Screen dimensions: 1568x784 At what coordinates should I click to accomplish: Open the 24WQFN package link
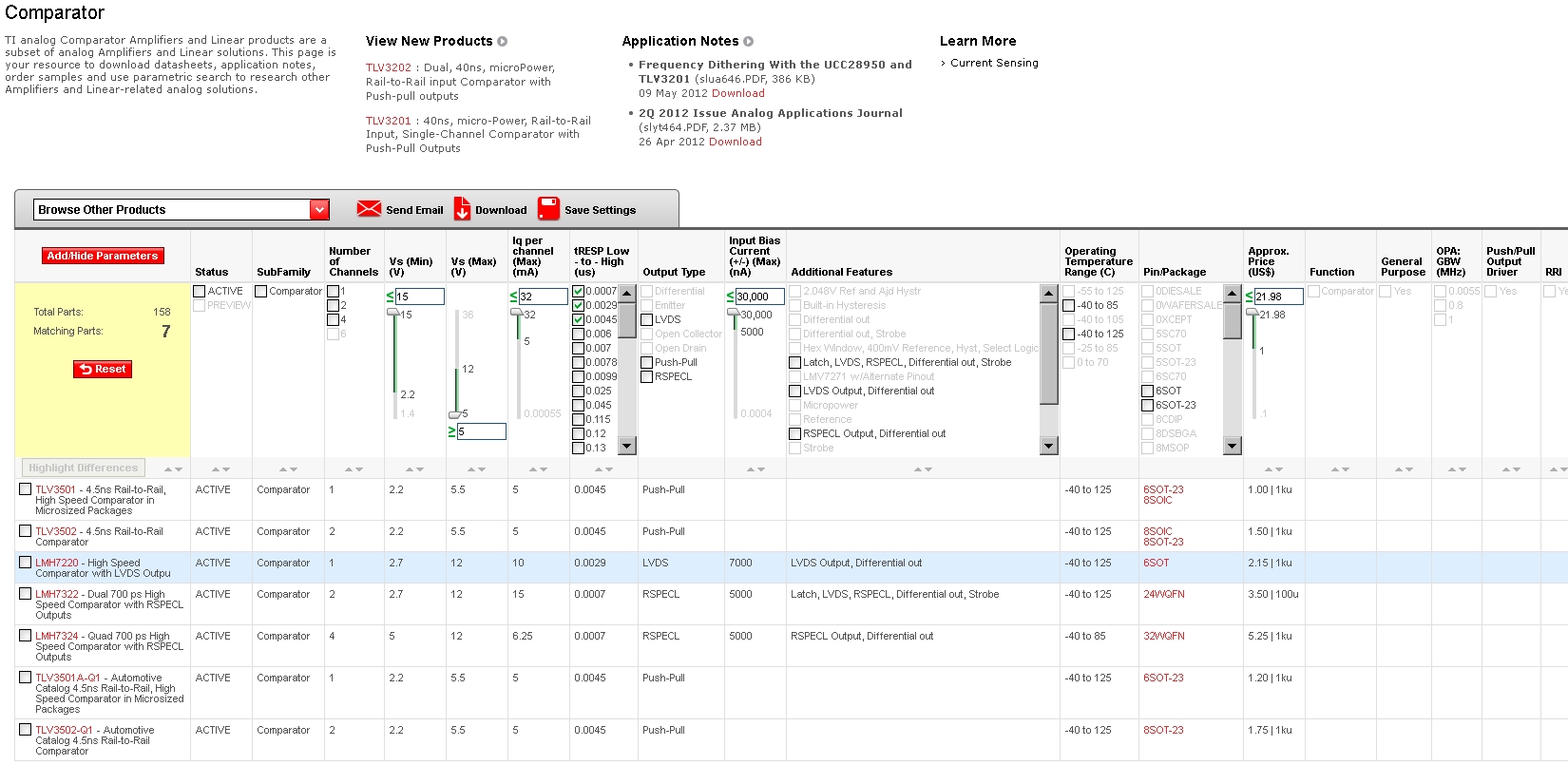(1164, 594)
